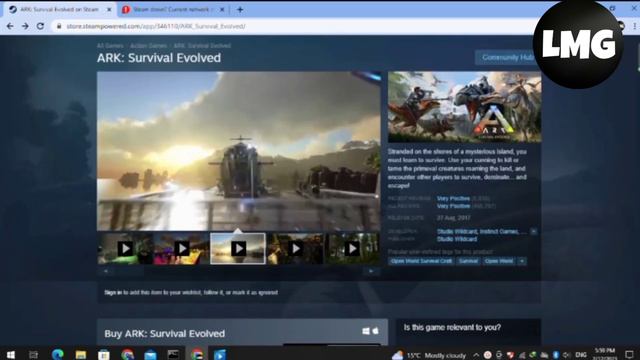Image resolution: width=640 pixels, height=360 pixels.
Task: Open Microsoft Store from the taskbar
Action: click(104, 355)
